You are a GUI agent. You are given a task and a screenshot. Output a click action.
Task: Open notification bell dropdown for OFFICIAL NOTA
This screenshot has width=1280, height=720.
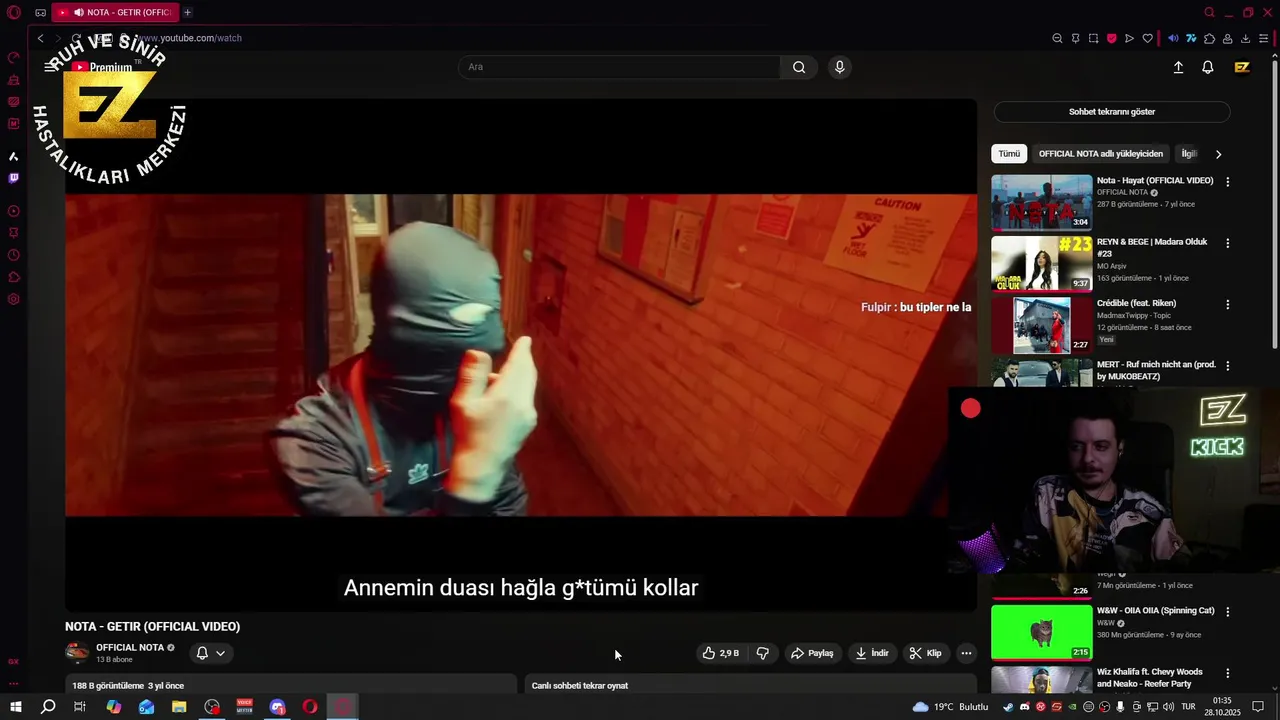pos(211,653)
